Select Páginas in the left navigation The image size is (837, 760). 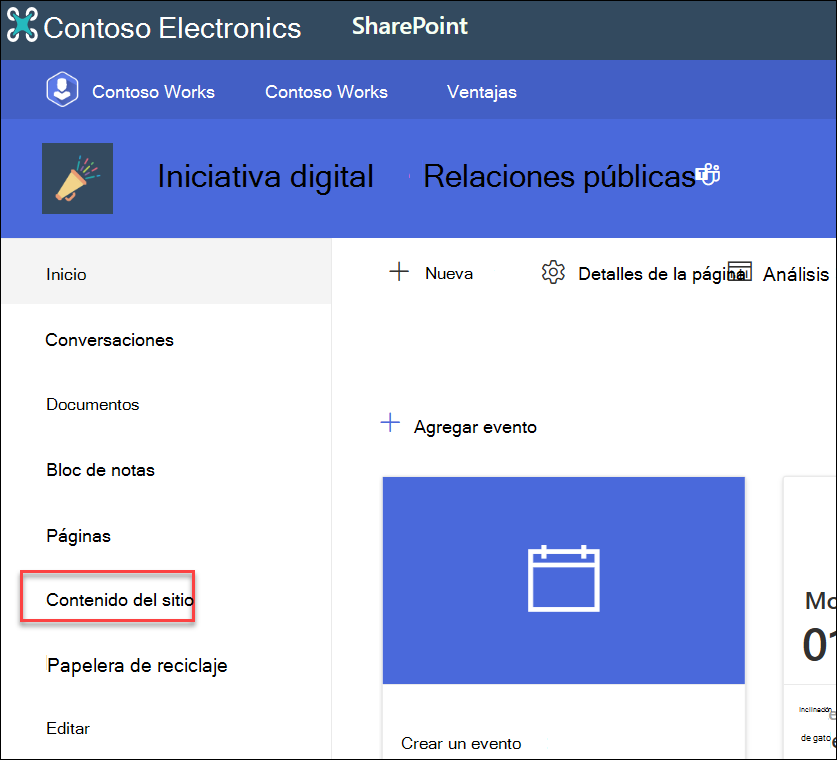coord(78,536)
